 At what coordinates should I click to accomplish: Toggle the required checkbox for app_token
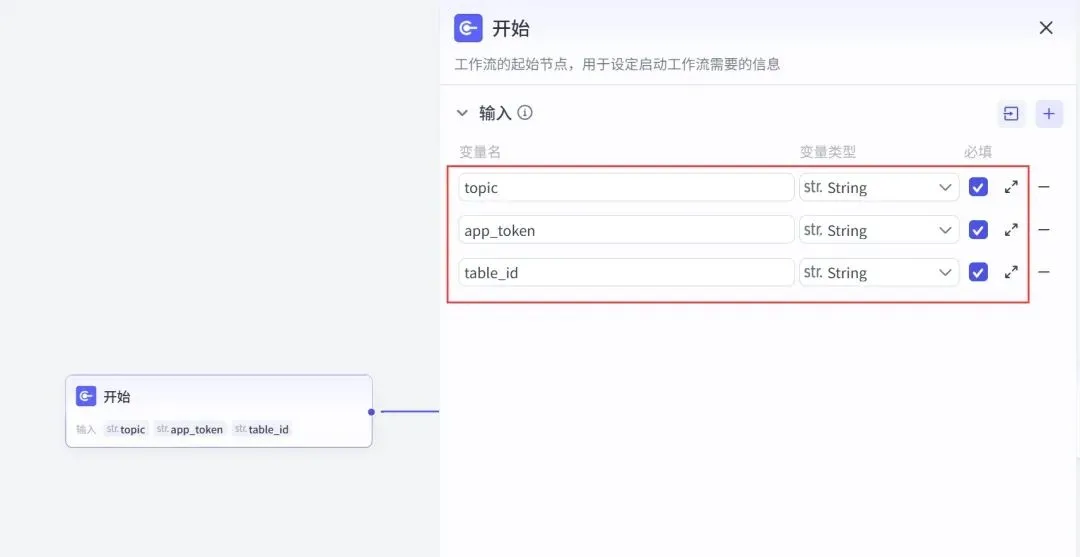click(978, 230)
